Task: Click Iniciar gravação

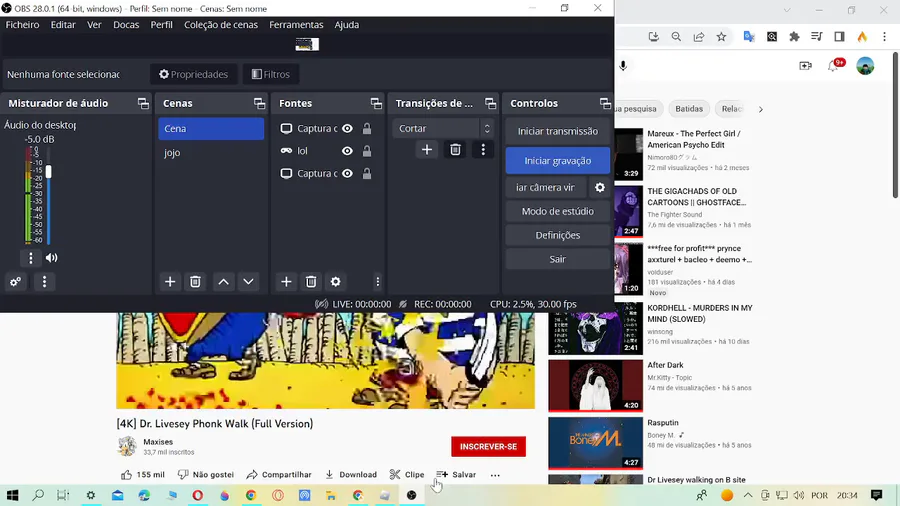Action: pos(557,161)
